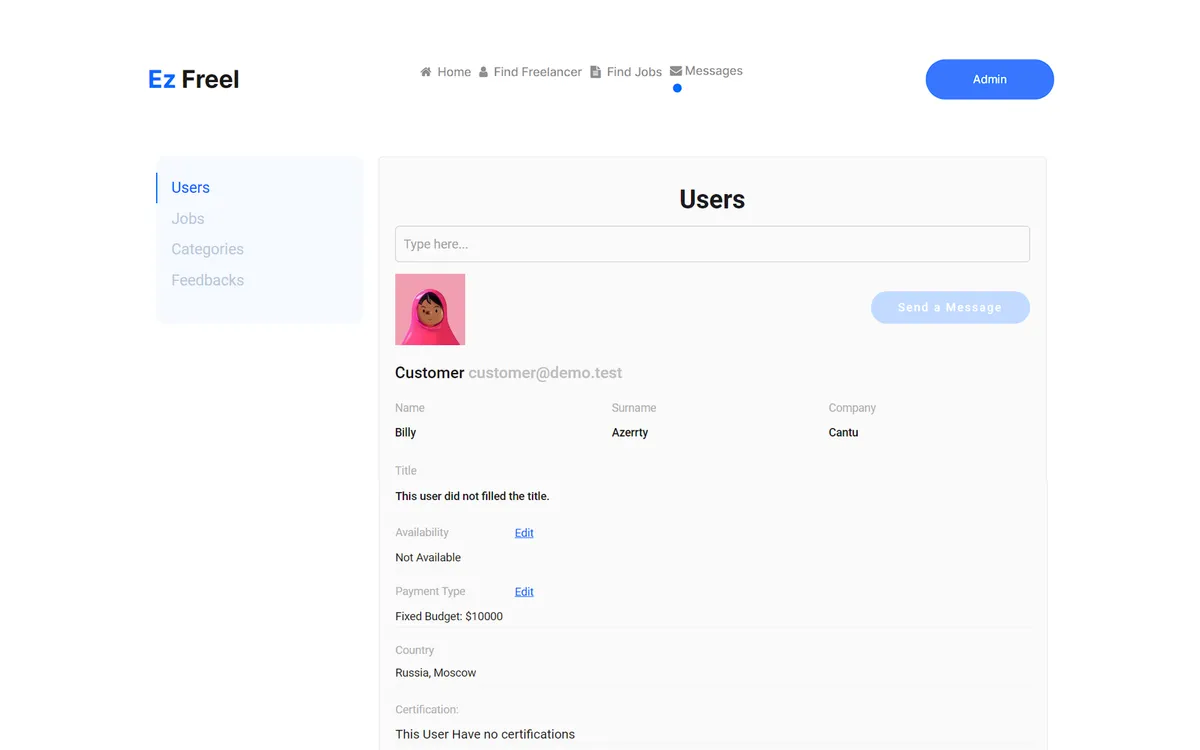Select Jobs in the sidebar
This screenshot has width=1200, height=750.
(x=187, y=219)
